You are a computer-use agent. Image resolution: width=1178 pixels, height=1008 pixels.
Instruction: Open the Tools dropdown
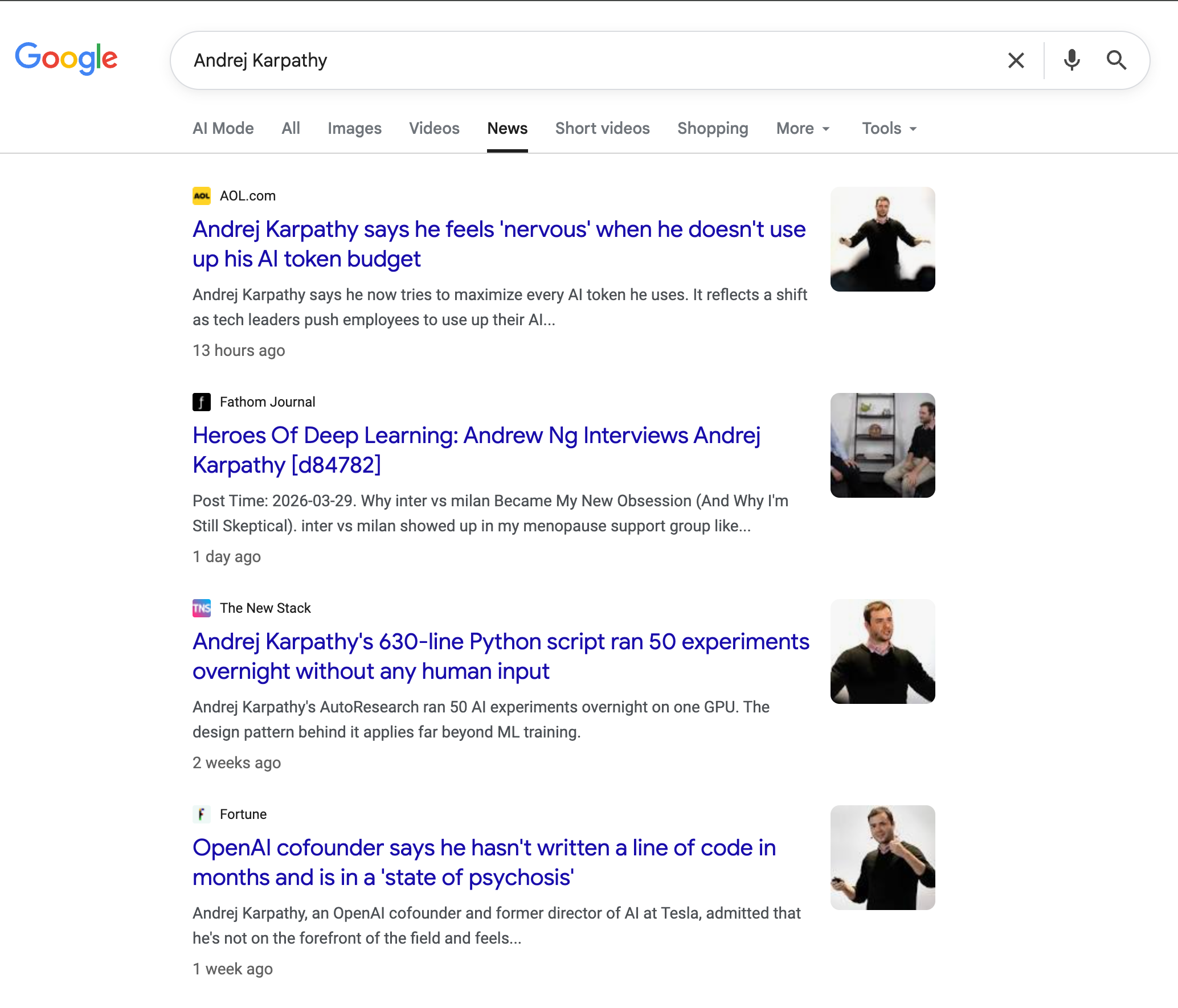(889, 129)
